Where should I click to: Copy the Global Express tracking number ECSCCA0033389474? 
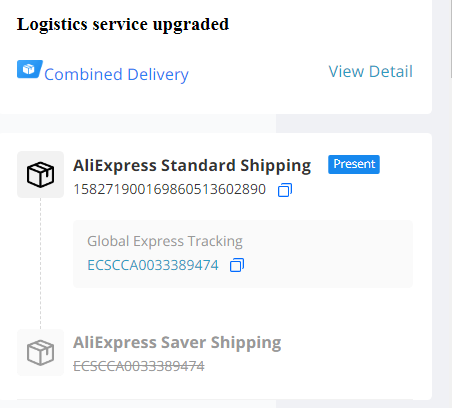point(237,265)
